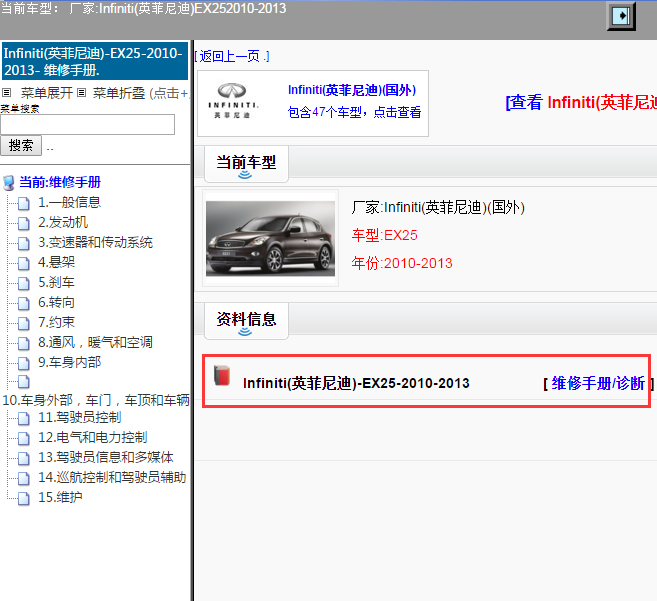The height and width of the screenshot is (601, 657).
Task: Select 4.悬架 chapter
Action: (57, 262)
